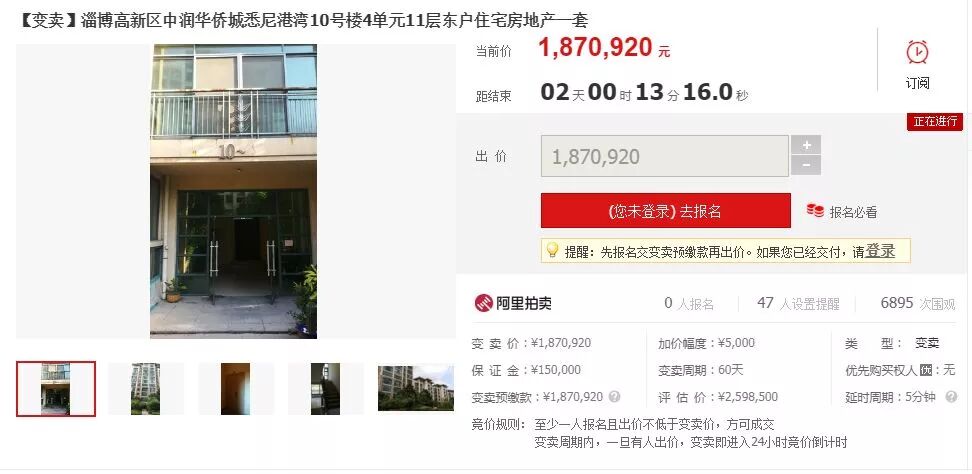Click the alarm clock subscribe icon
This screenshot has width=972, height=474.
[917, 52]
